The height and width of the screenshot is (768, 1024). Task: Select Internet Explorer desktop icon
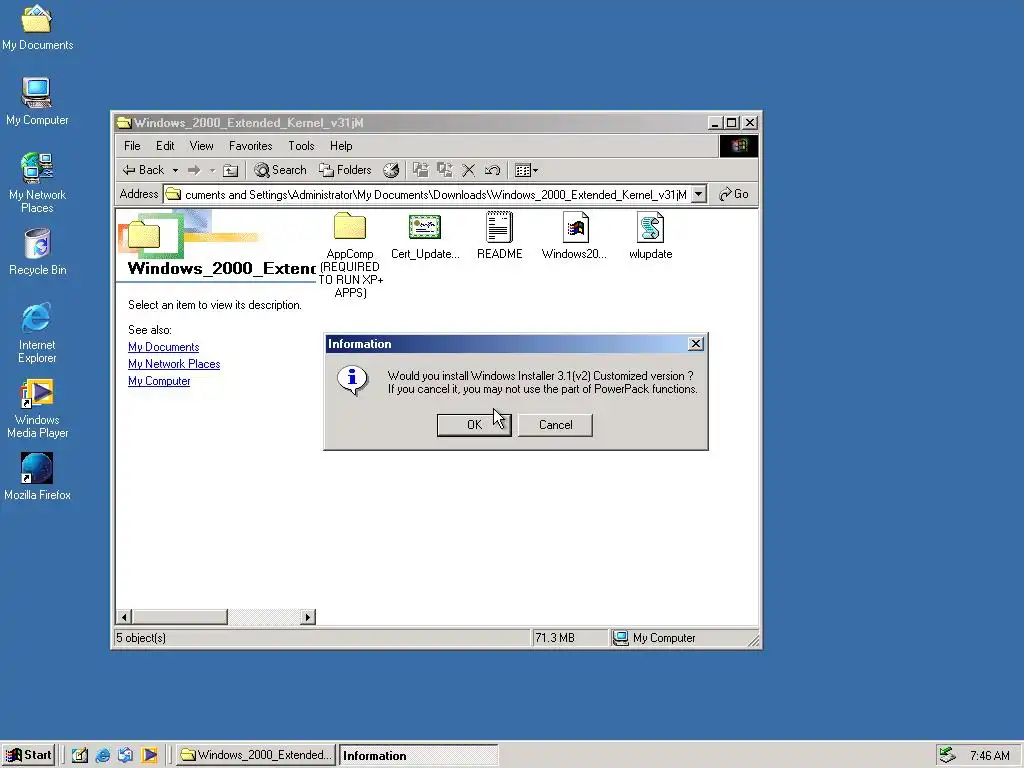tap(37, 332)
